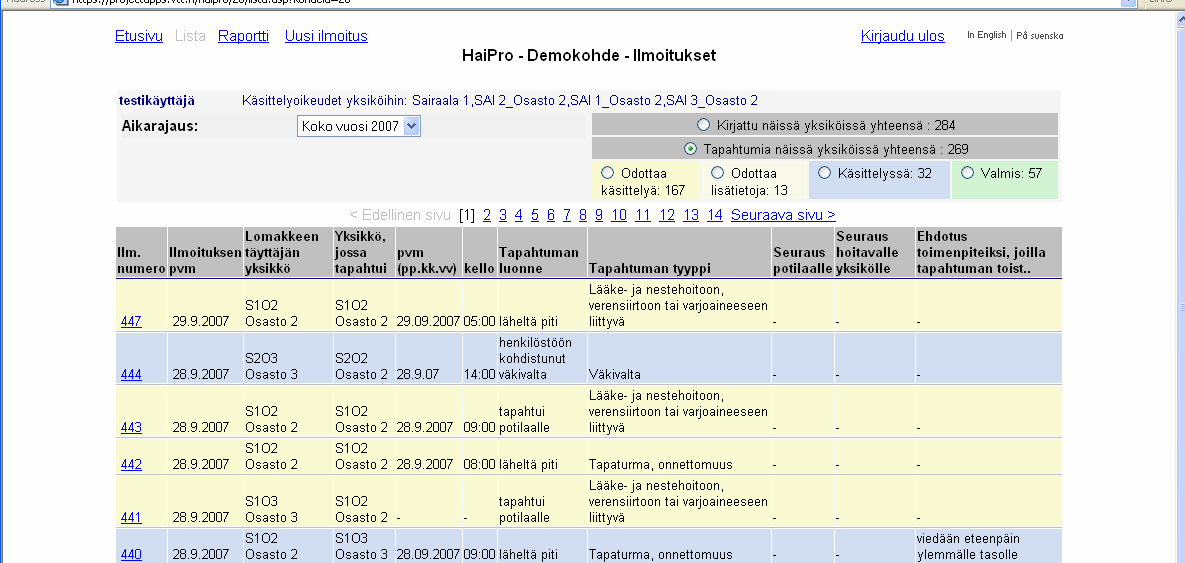
Task: Open the Raportti page
Action: (x=243, y=36)
